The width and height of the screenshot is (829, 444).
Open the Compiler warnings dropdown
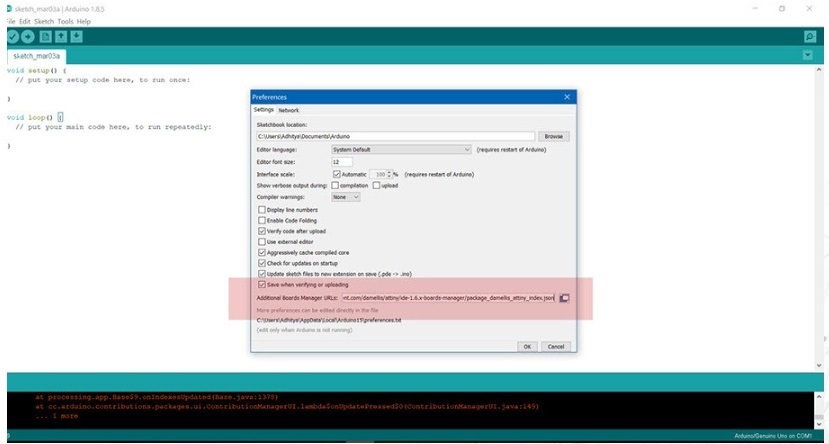click(x=346, y=197)
